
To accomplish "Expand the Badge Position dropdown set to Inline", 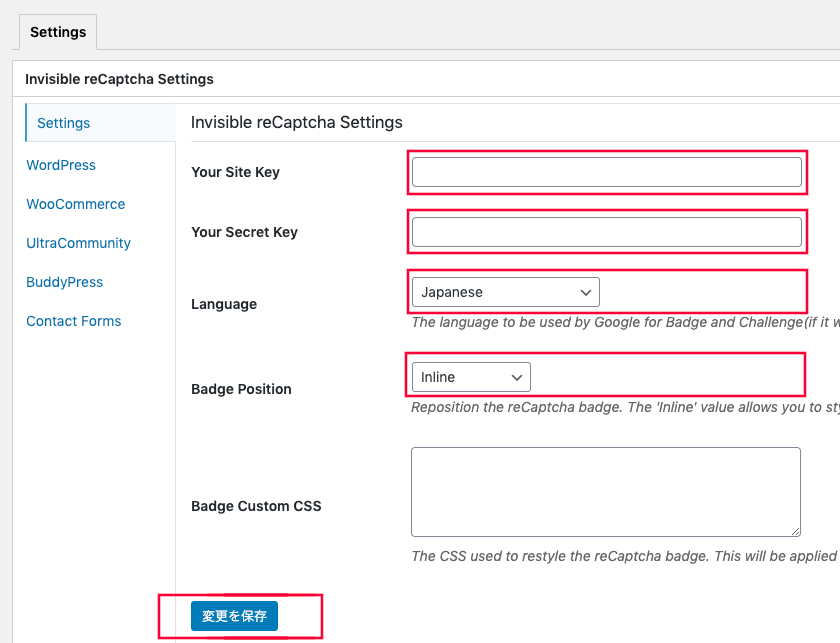I will (471, 377).
